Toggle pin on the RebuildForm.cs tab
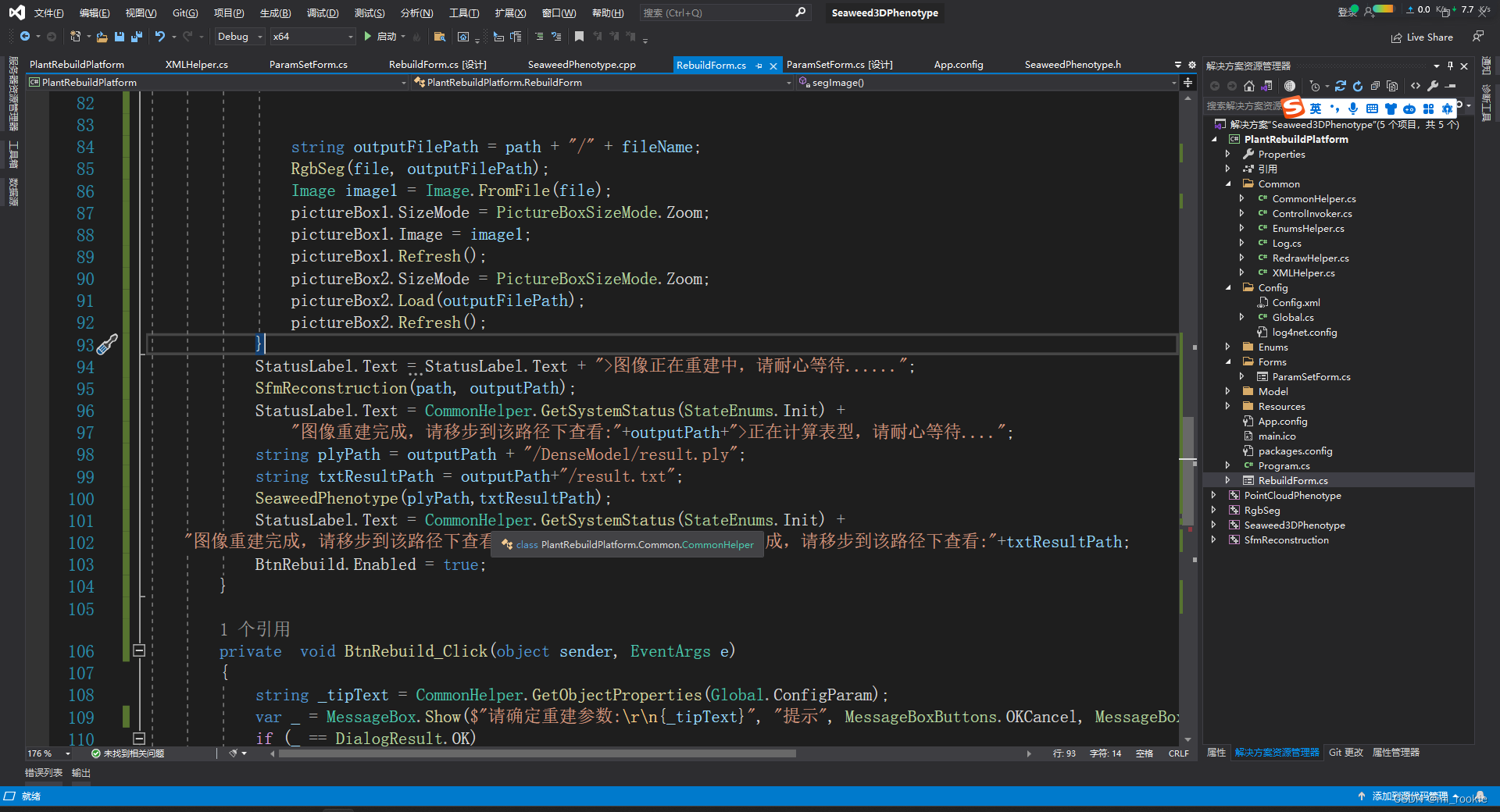This screenshot has width=1500, height=812. 759,66
